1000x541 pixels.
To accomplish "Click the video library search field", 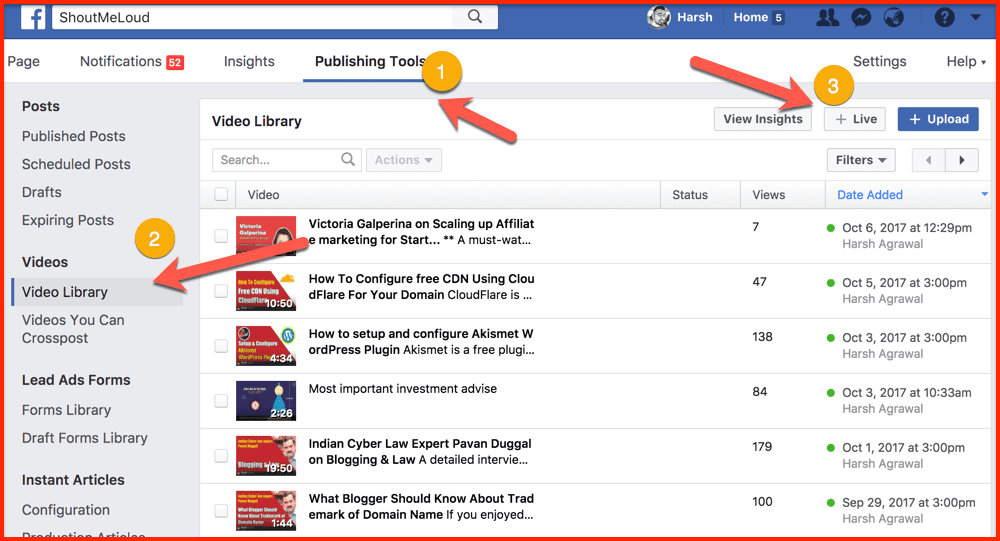I will click(278, 160).
